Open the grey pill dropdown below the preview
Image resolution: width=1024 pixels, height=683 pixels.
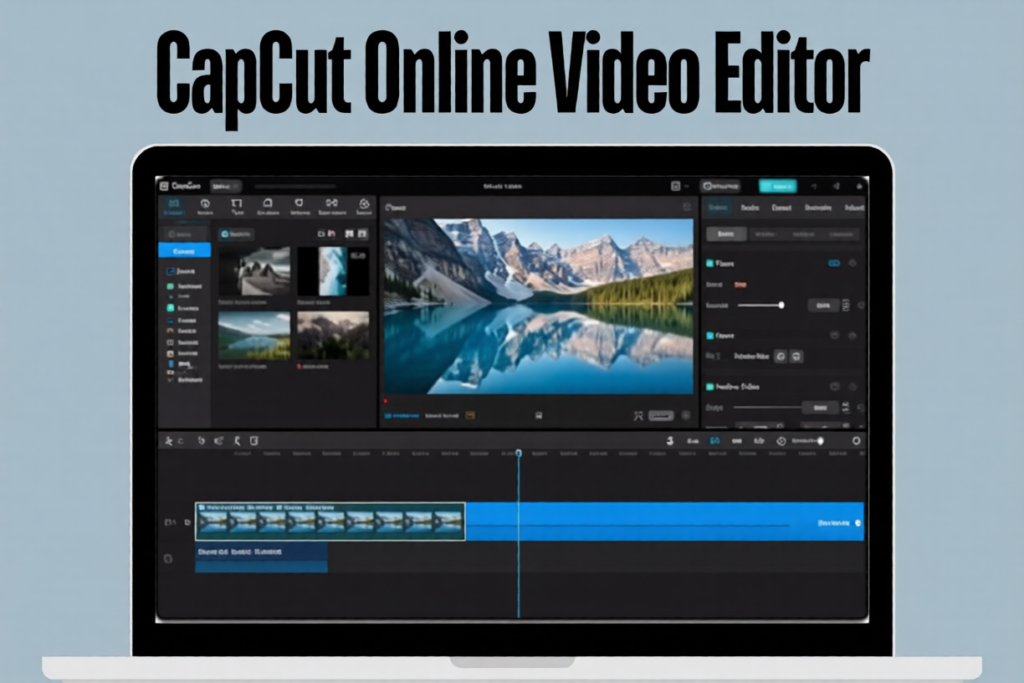661,415
